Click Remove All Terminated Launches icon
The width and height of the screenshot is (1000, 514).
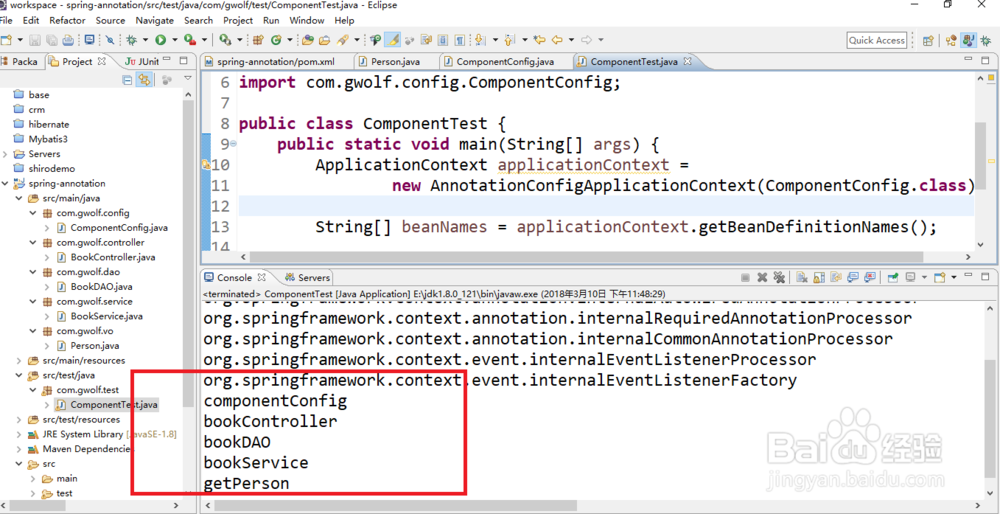pyautogui.click(x=779, y=277)
